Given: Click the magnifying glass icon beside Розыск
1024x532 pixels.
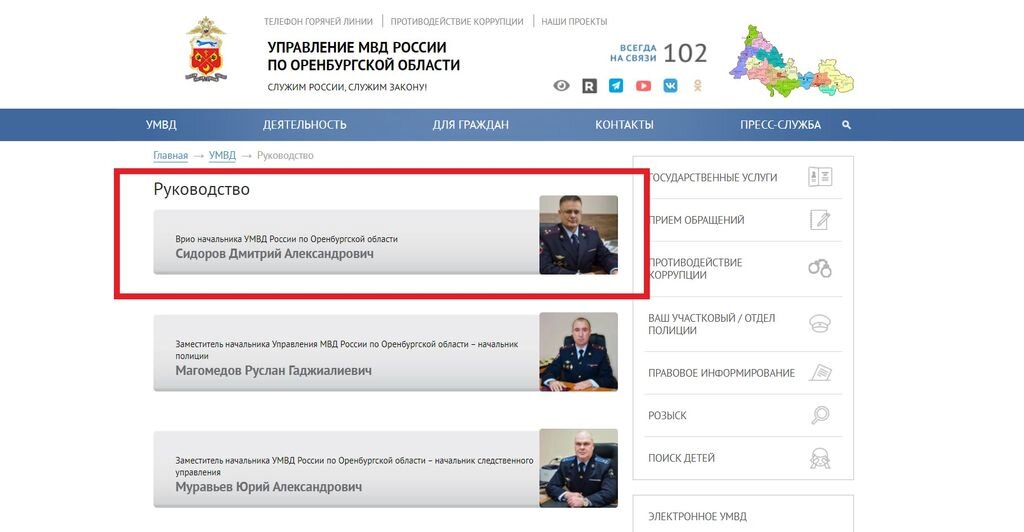Looking at the screenshot, I should pos(820,415).
